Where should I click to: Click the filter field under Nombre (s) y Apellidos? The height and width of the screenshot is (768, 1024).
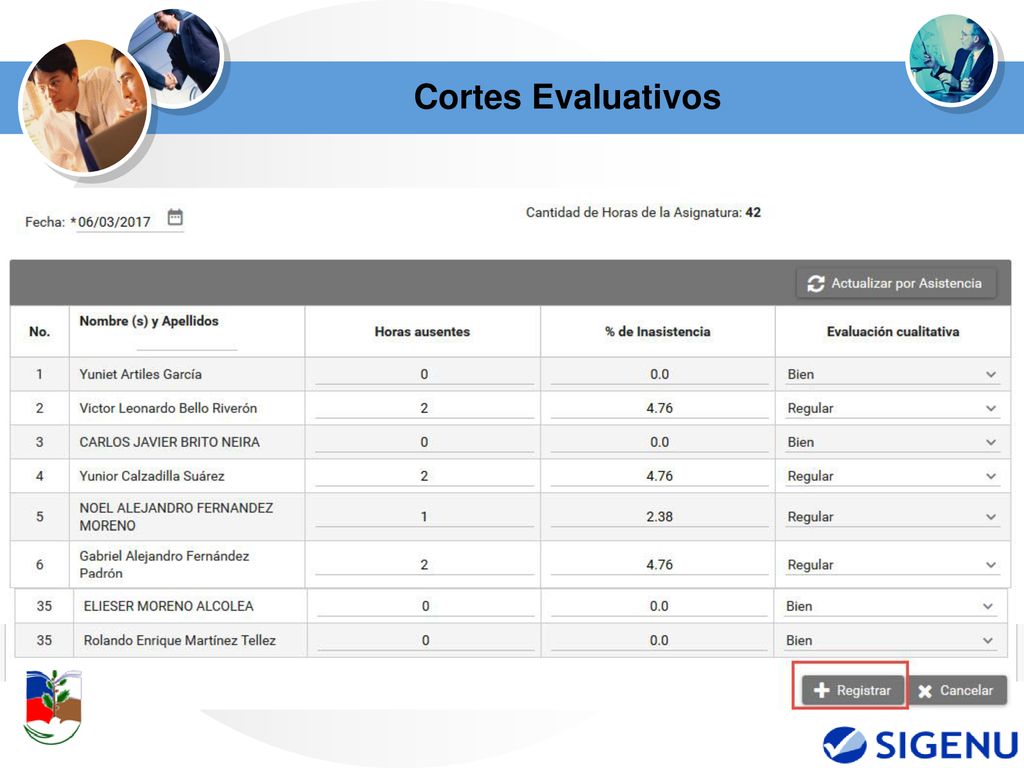click(x=186, y=342)
